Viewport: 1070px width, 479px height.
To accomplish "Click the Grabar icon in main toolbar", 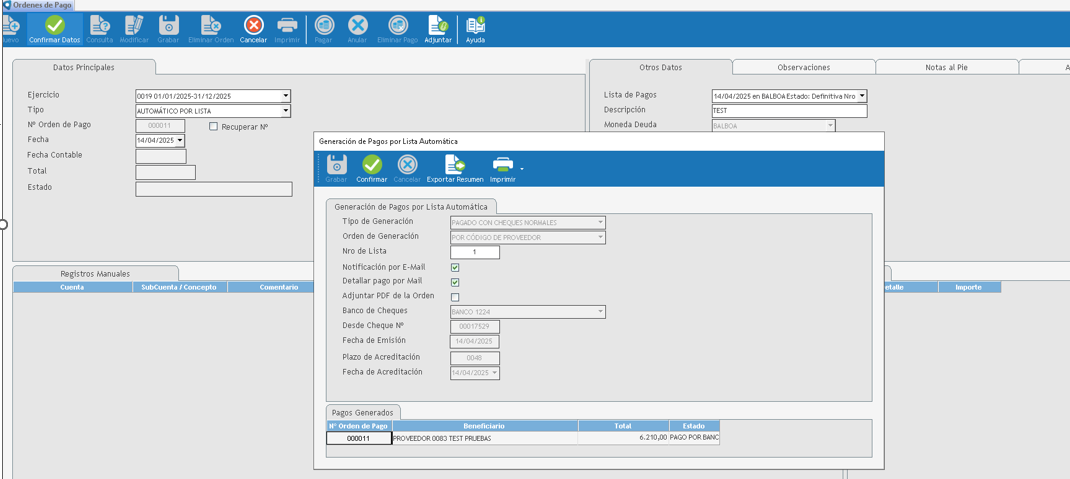I will [x=168, y=28].
